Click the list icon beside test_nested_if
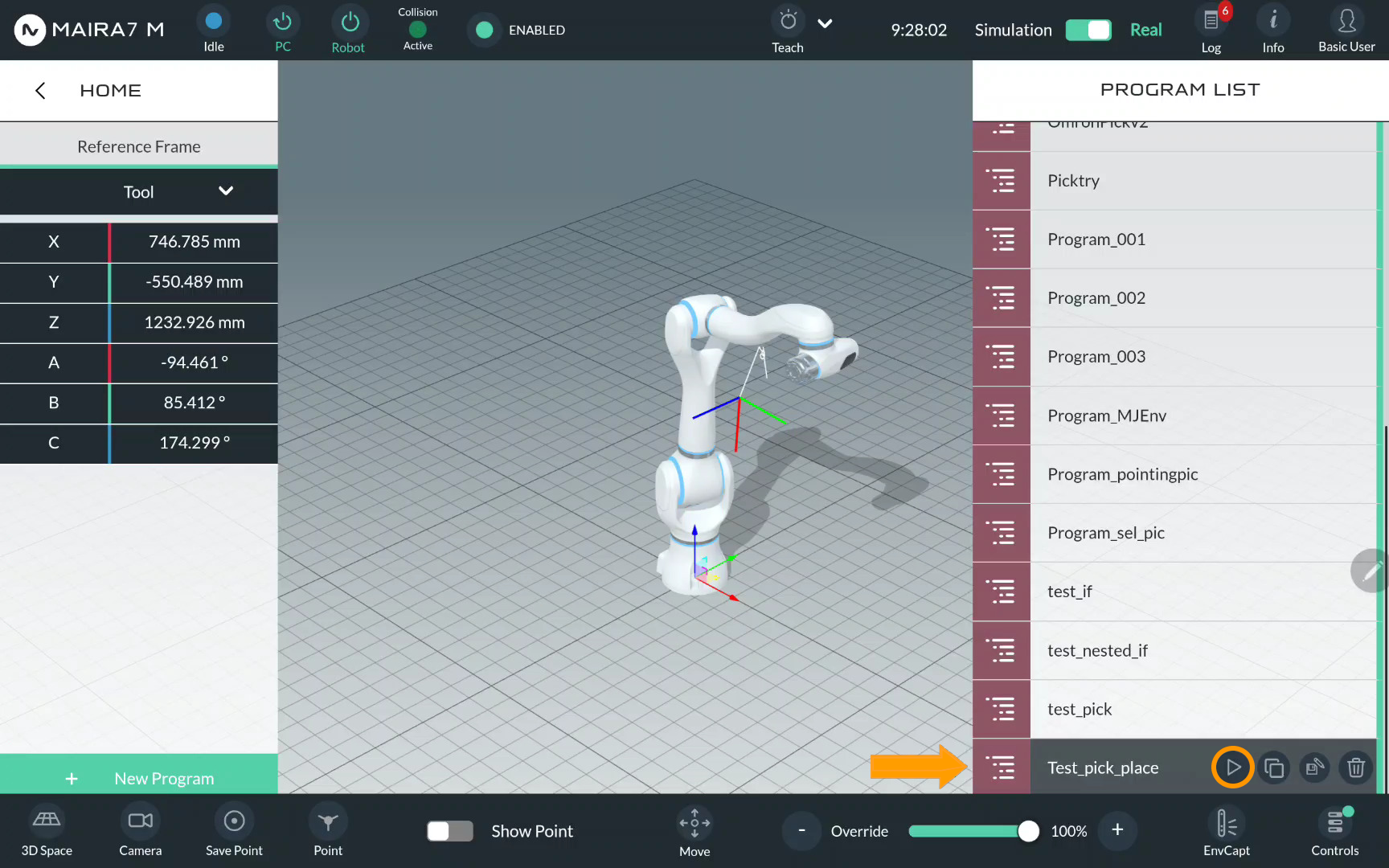1389x868 pixels. coord(1002,650)
